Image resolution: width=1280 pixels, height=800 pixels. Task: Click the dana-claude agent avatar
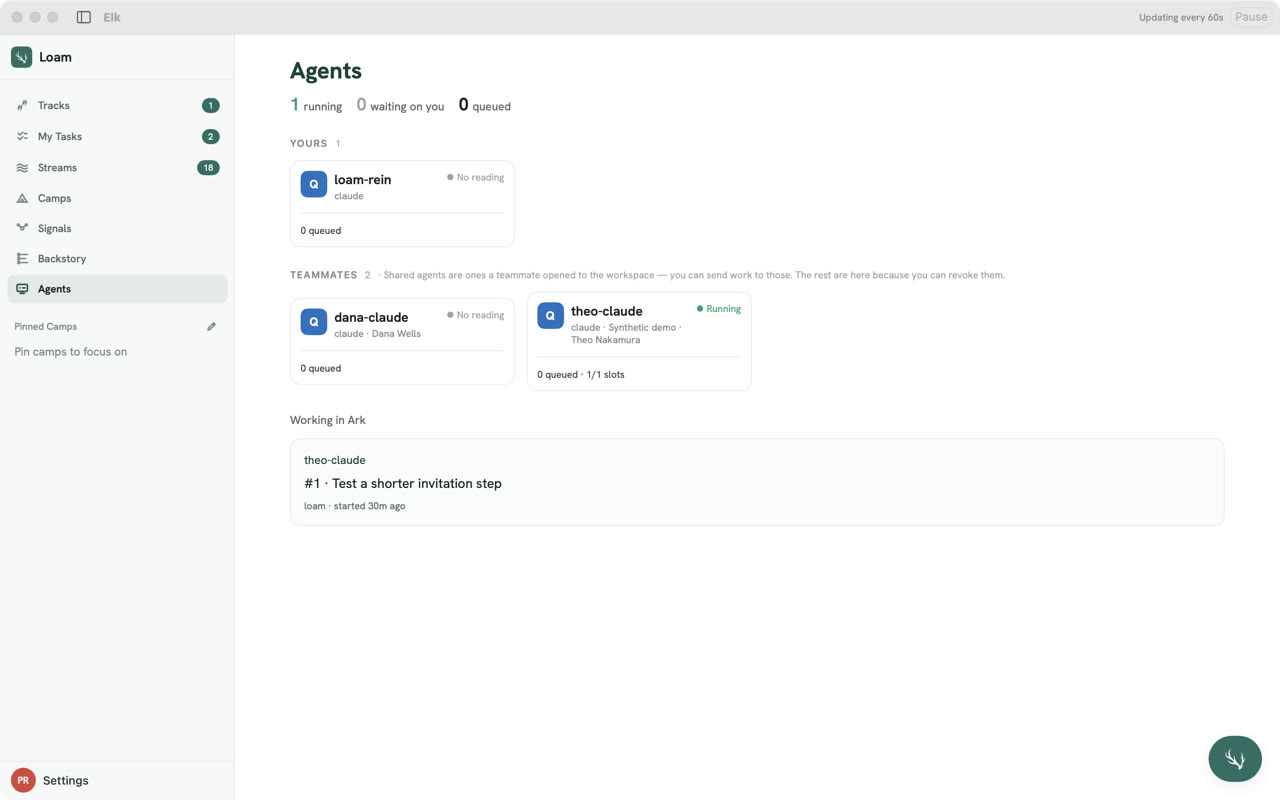point(314,322)
